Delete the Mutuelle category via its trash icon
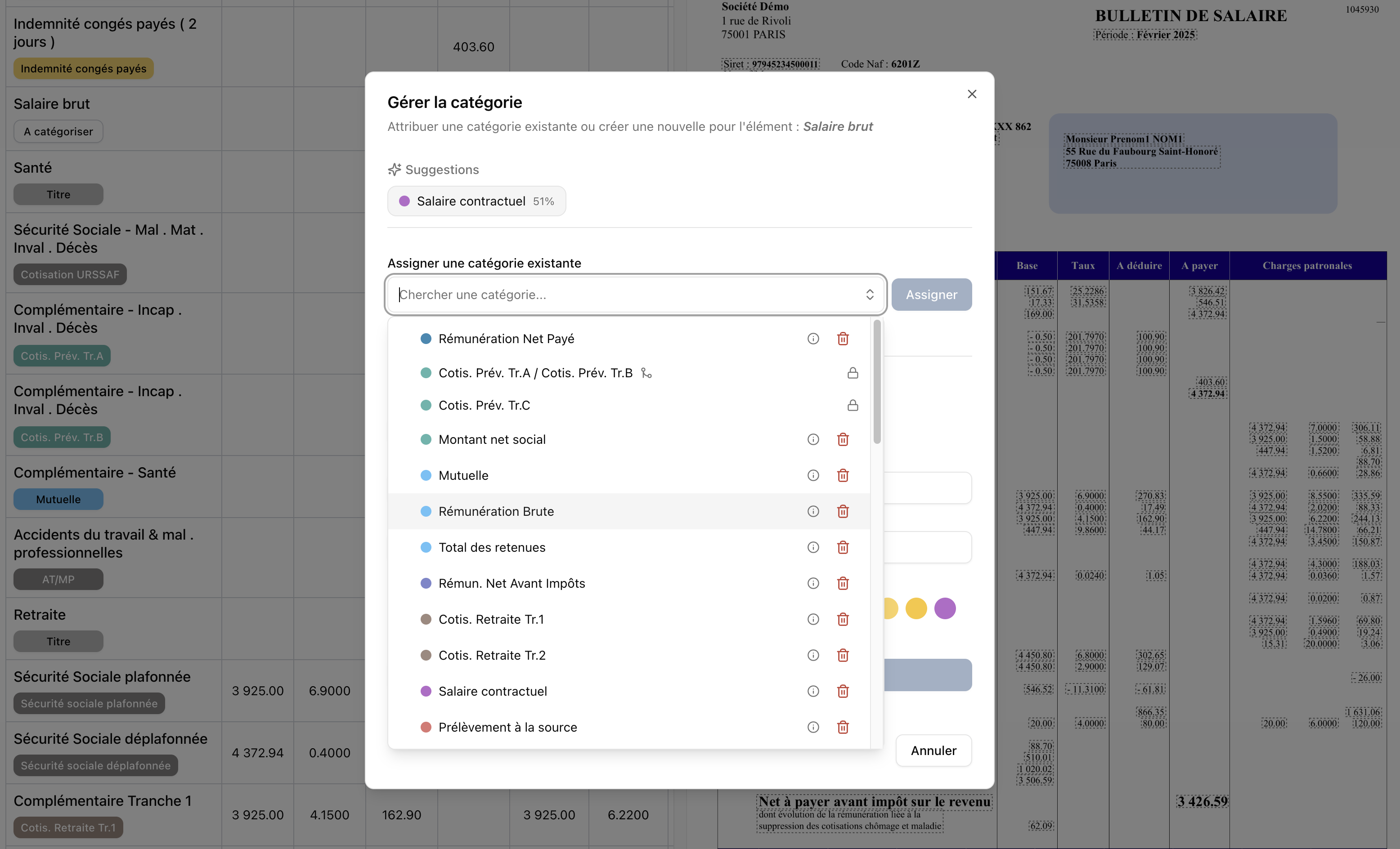Image resolution: width=1400 pixels, height=849 pixels. click(x=843, y=475)
